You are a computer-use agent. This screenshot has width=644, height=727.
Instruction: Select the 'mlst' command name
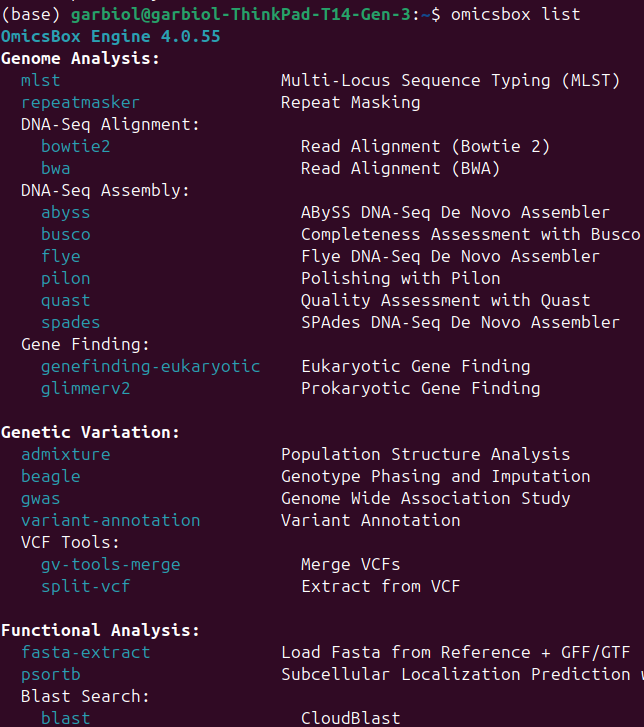41,81
